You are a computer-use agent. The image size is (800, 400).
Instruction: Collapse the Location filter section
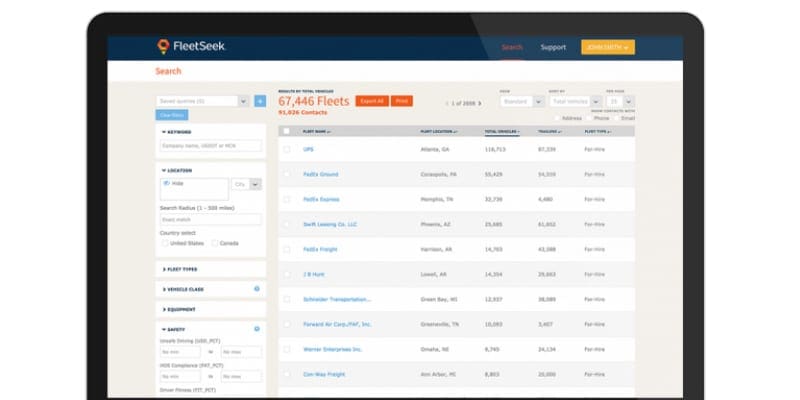(x=177, y=170)
